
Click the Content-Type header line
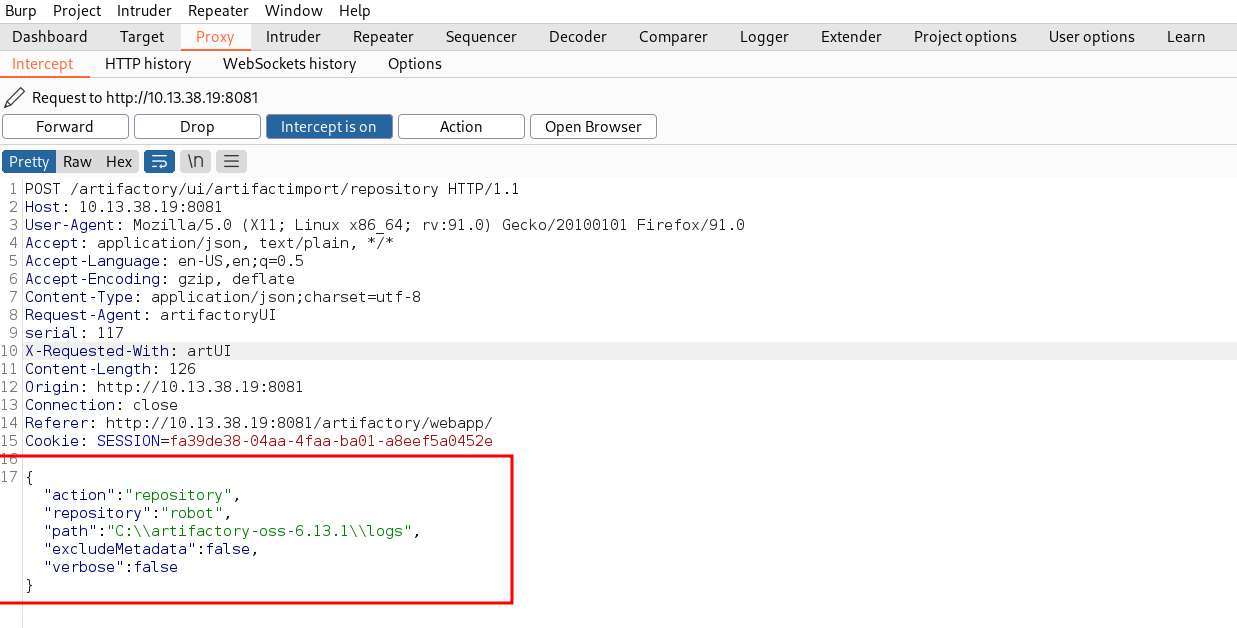tap(223, 297)
